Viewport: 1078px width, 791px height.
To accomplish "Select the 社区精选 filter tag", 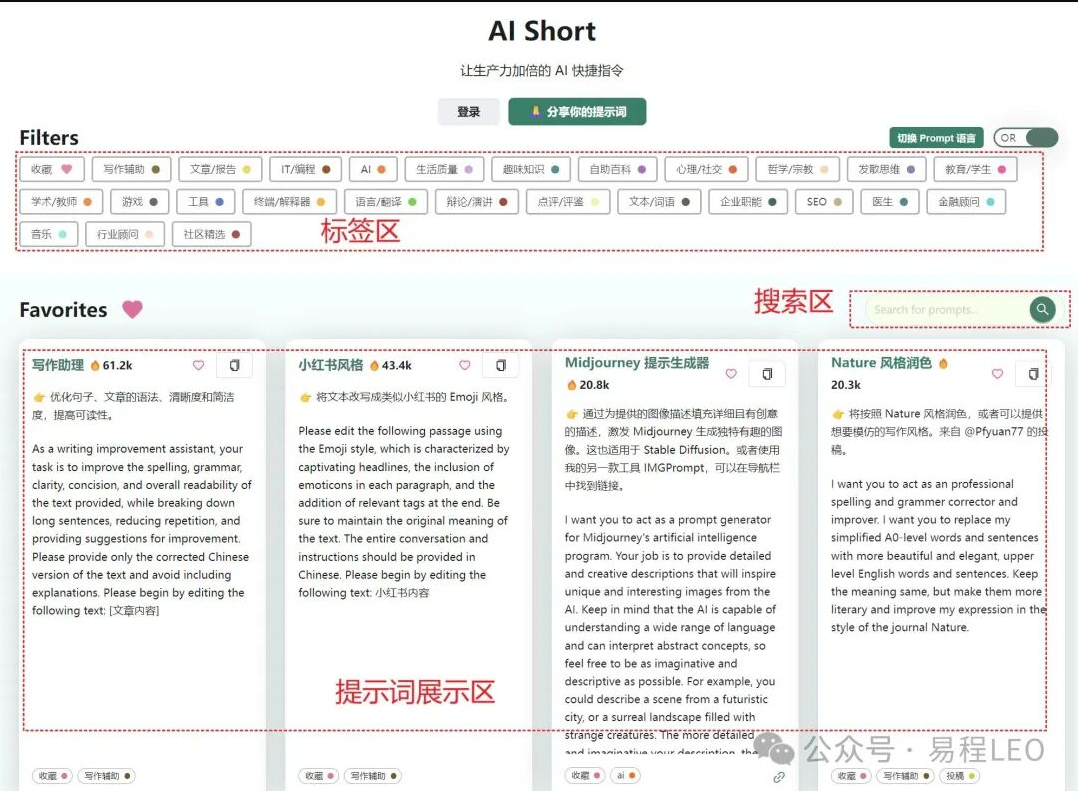I will (x=211, y=234).
